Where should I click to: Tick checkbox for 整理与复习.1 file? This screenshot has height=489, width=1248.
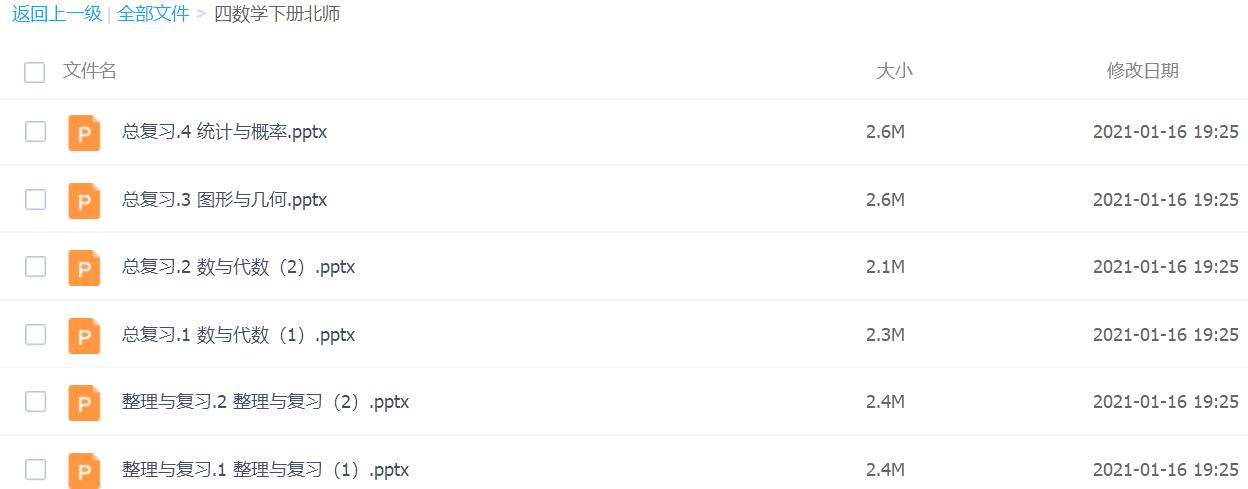(x=35, y=470)
